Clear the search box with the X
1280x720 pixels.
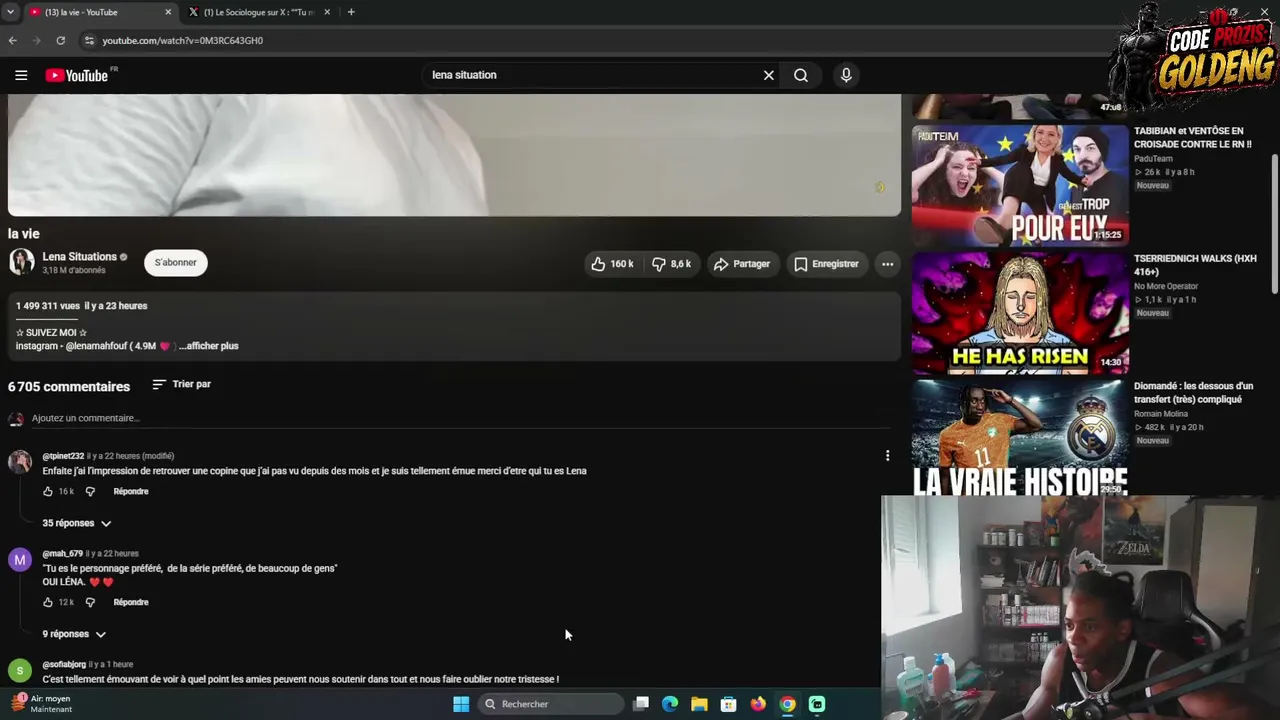coord(769,75)
